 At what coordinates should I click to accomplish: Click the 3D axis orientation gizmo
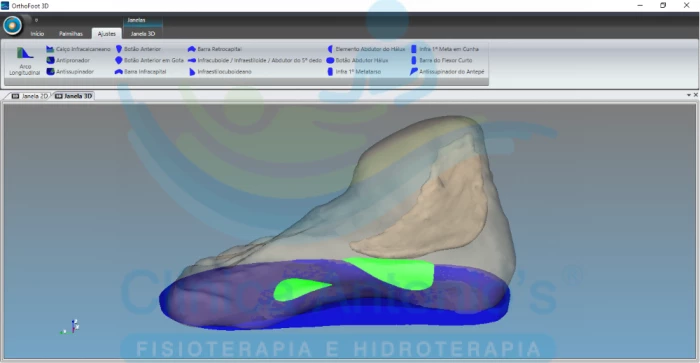pos(71,326)
